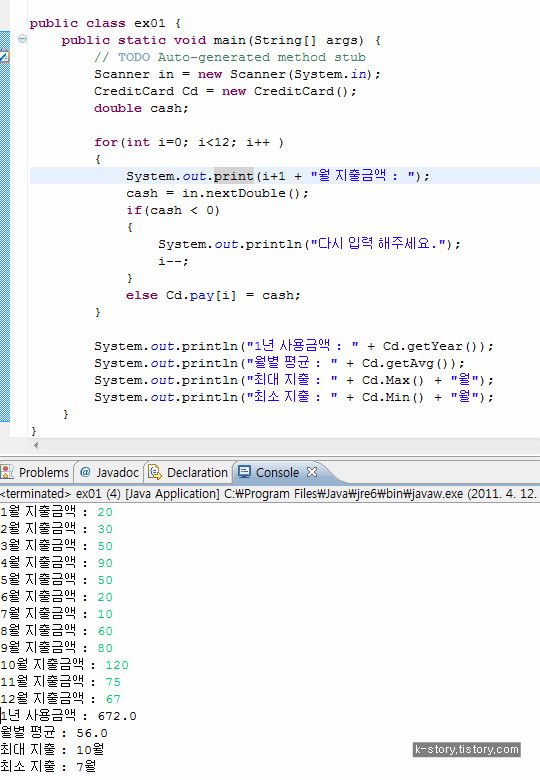Click console line '12월 지출금액 : 67'
Image resolution: width=540 pixels, height=780 pixels.
coord(61,698)
